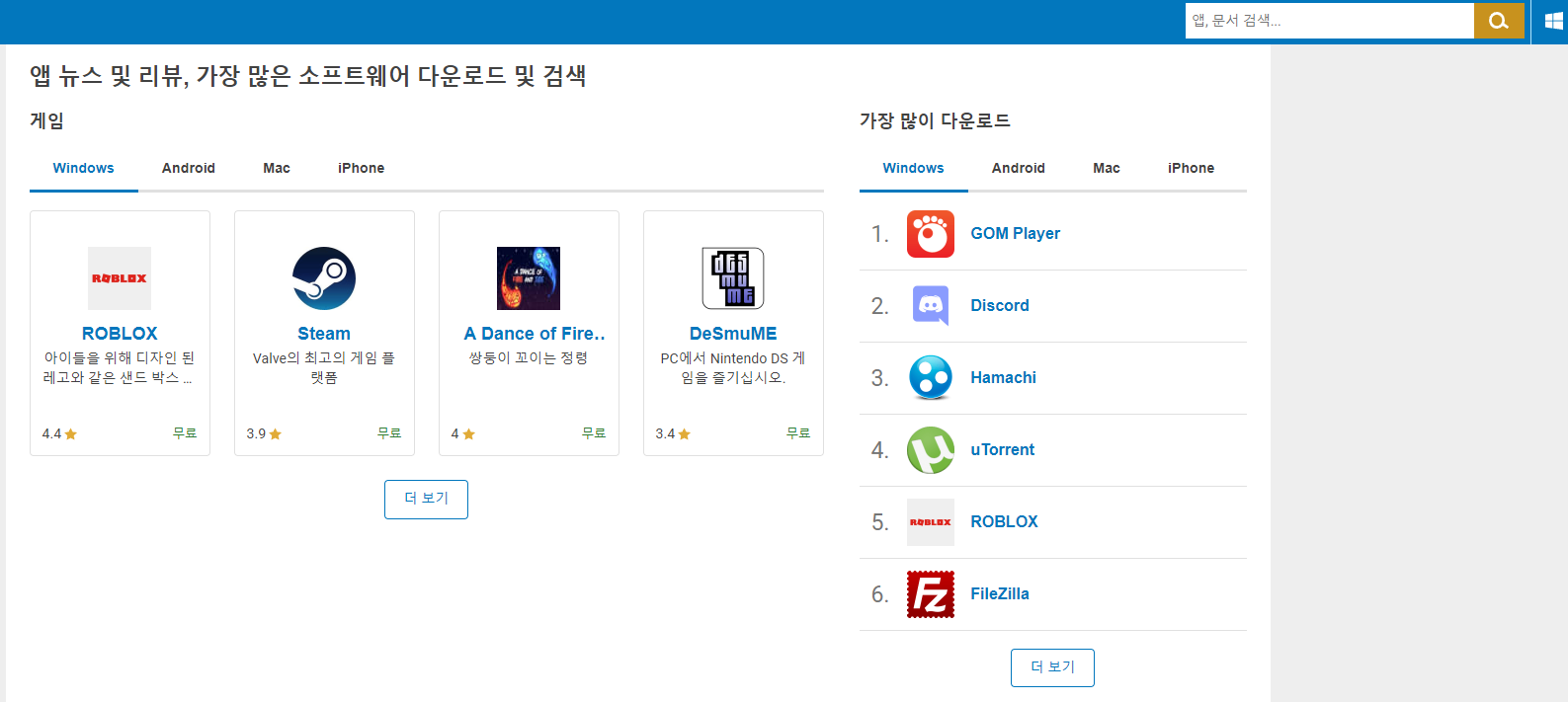Click the DeSmuME Nintendo DS description
This screenshot has width=1568, height=702.
point(733,368)
